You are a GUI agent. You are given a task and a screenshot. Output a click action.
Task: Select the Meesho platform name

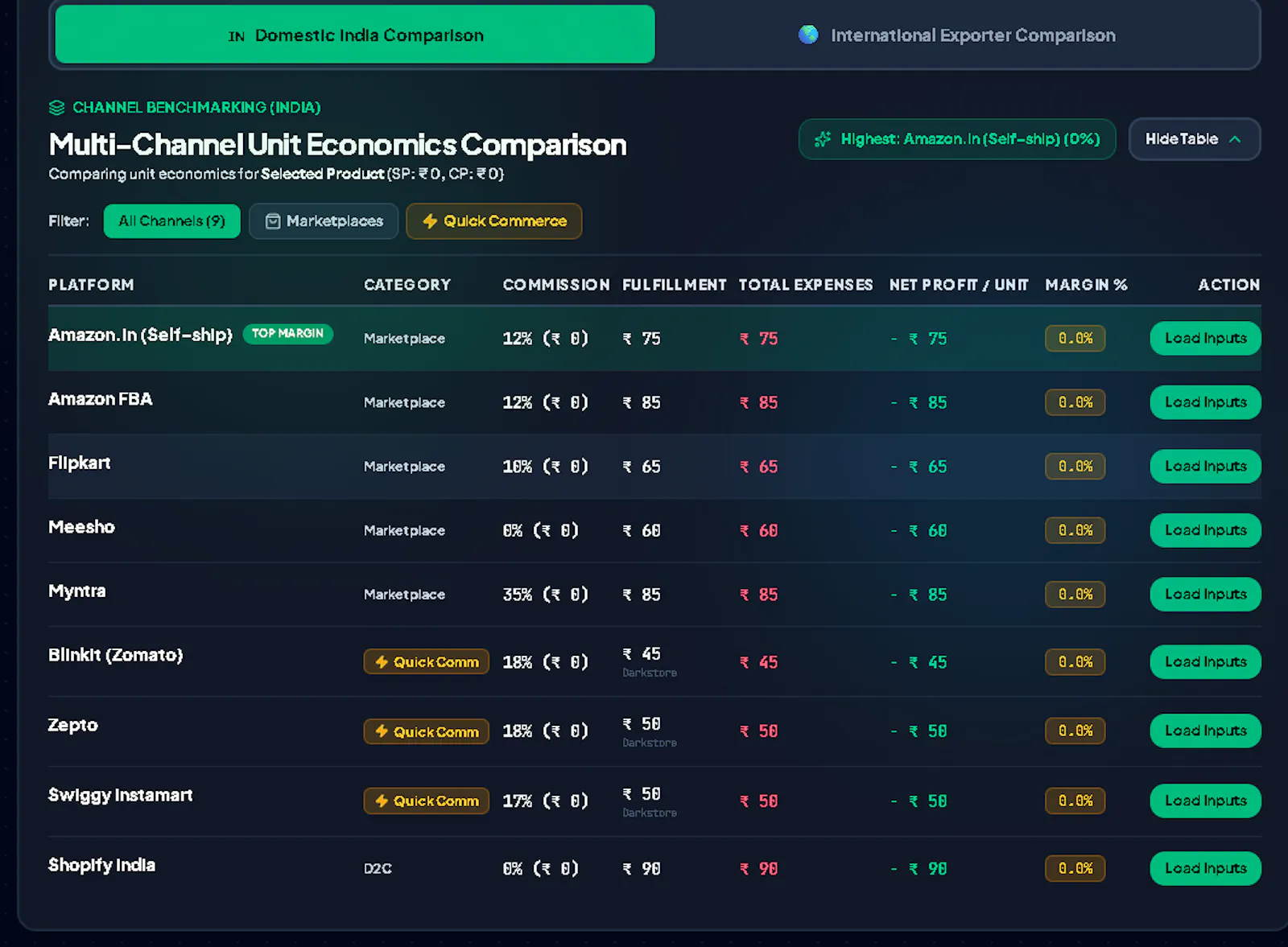coord(81,527)
